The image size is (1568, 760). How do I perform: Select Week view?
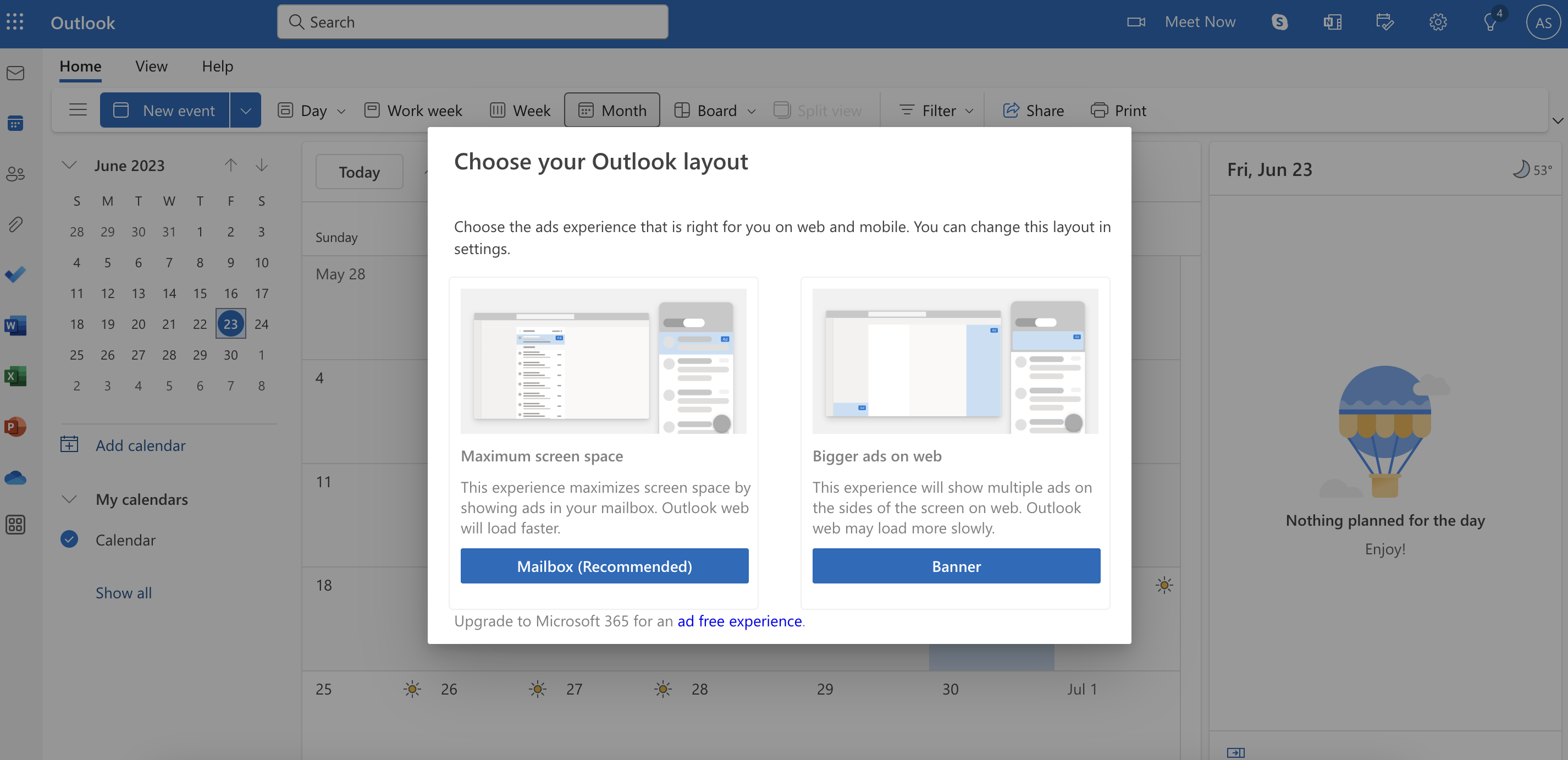coord(521,110)
